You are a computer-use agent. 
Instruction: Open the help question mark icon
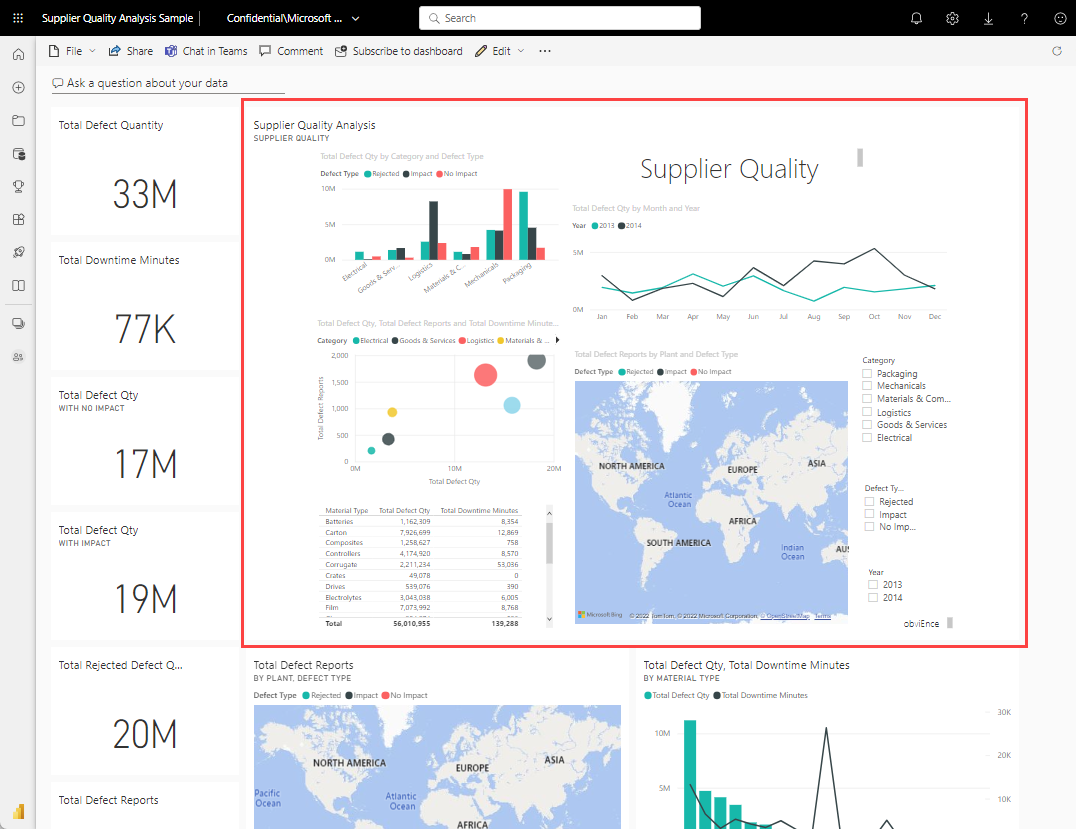coord(1024,18)
